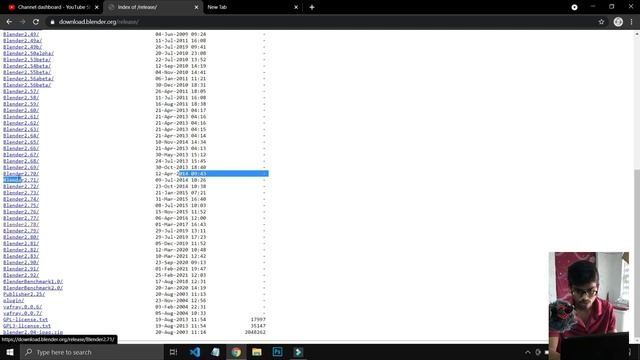This screenshot has height=360, width=640.
Task: Open the Blender2.90/ folder link
Action: point(21,262)
